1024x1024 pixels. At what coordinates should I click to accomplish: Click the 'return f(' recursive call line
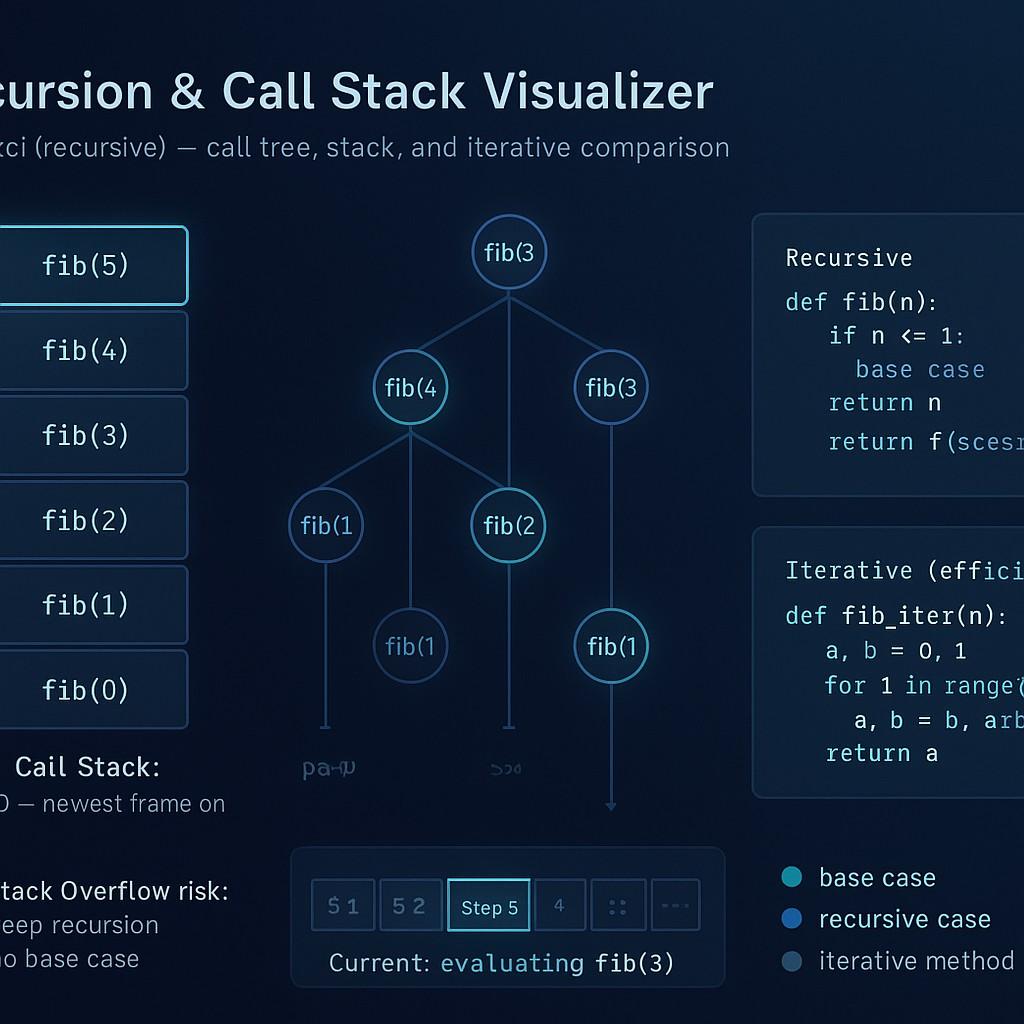click(926, 442)
